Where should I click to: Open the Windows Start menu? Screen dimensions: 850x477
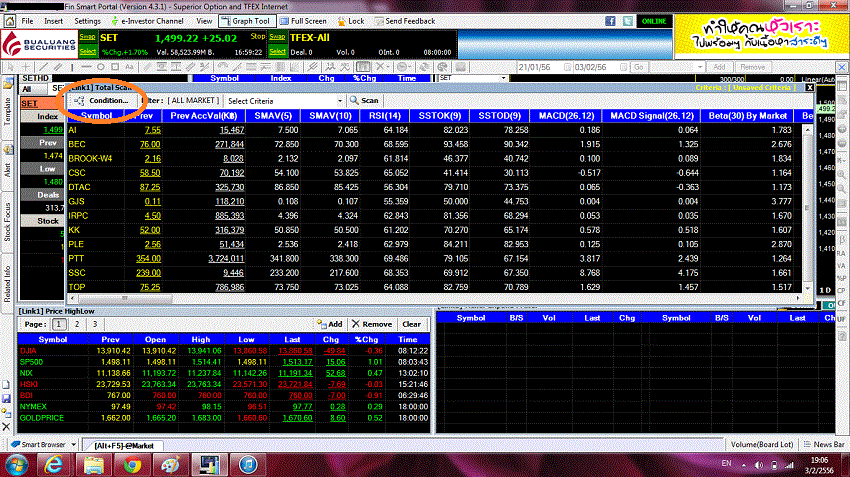[17, 465]
